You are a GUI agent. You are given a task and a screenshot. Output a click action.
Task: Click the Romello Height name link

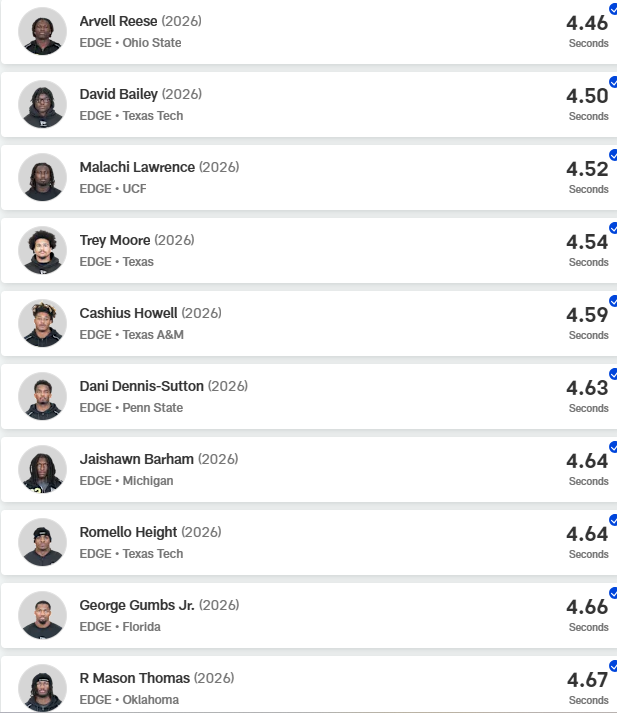pos(128,532)
